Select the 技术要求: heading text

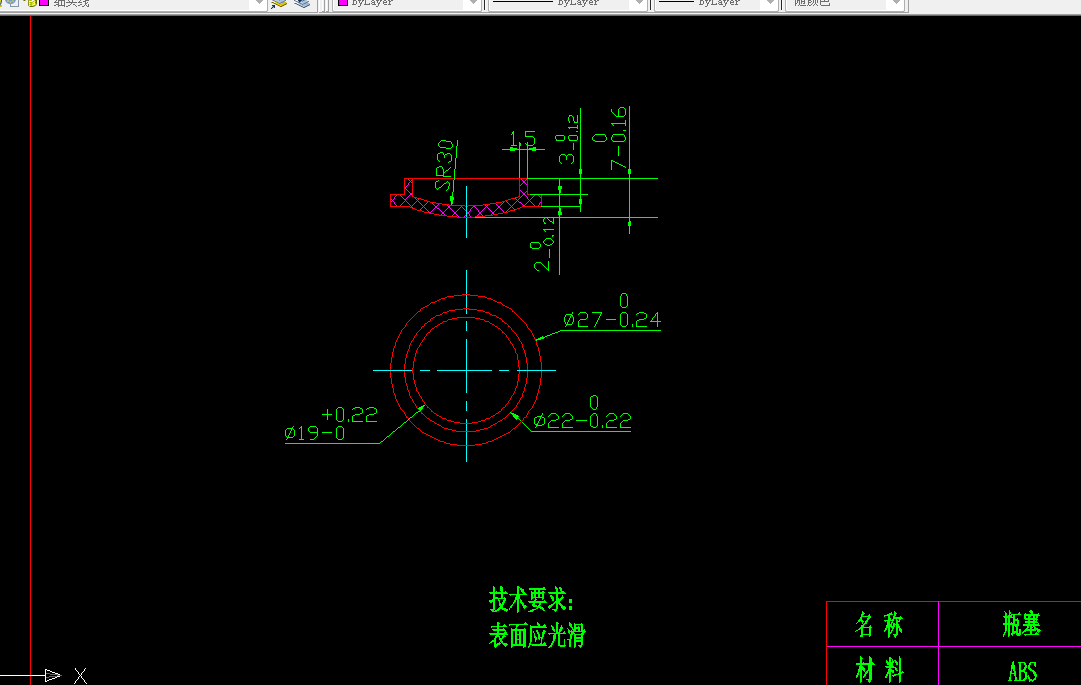(531, 600)
